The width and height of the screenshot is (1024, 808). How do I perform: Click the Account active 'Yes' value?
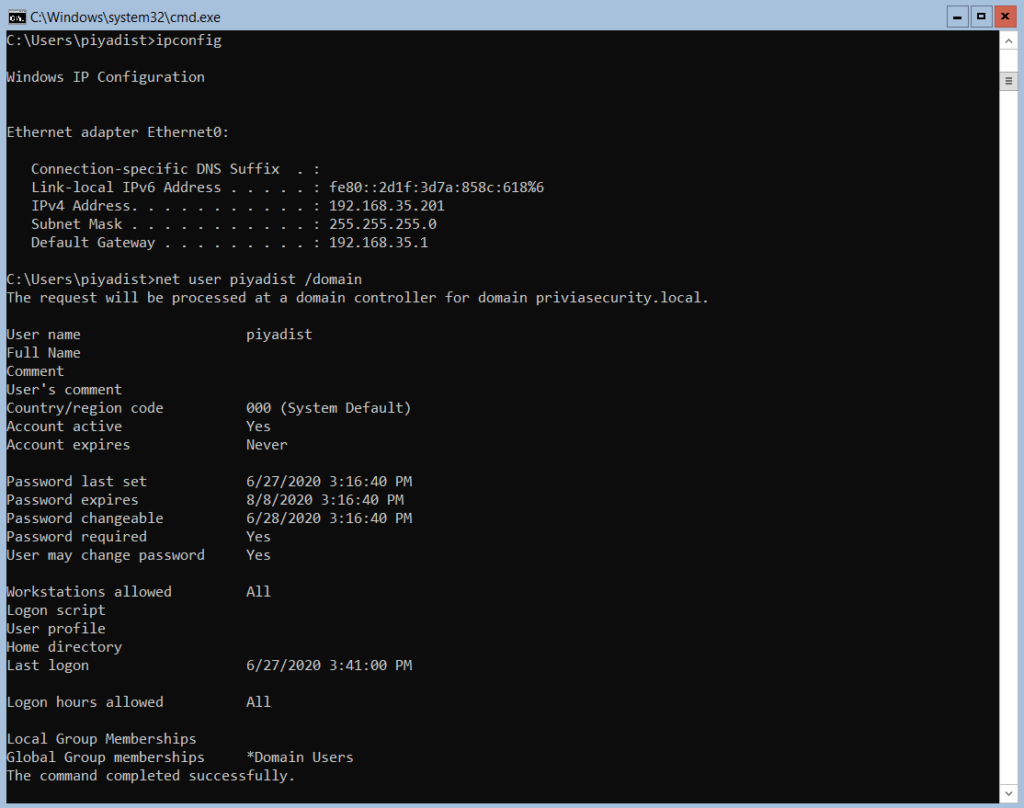(x=258, y=427)
